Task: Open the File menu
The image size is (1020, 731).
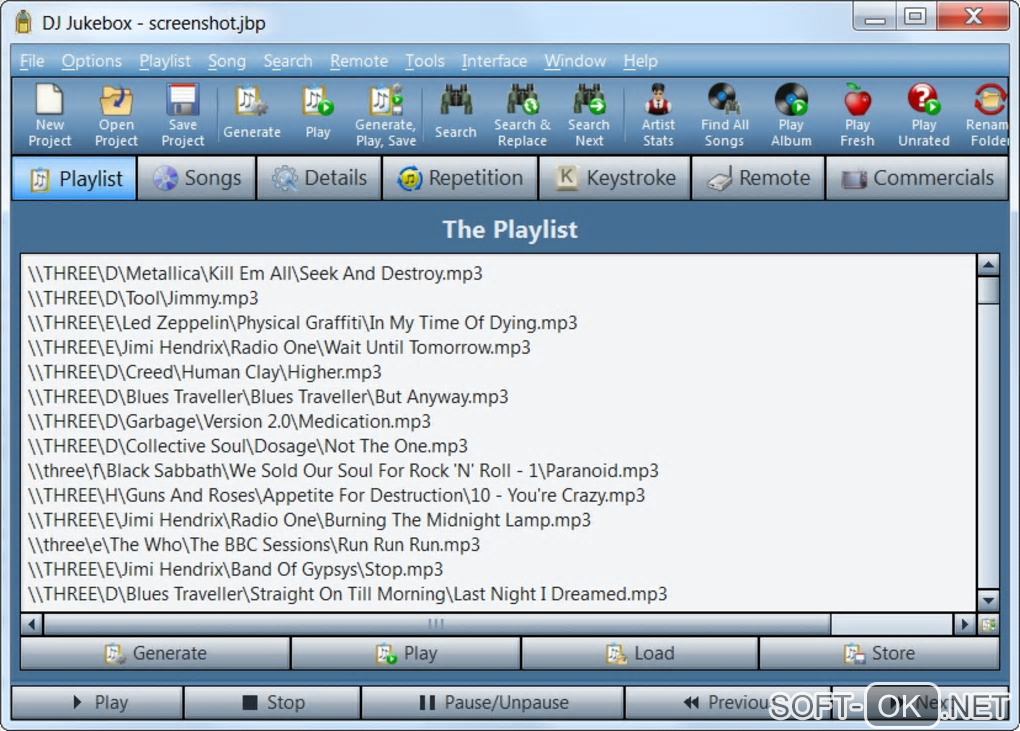Action: [x=32, y=61]
